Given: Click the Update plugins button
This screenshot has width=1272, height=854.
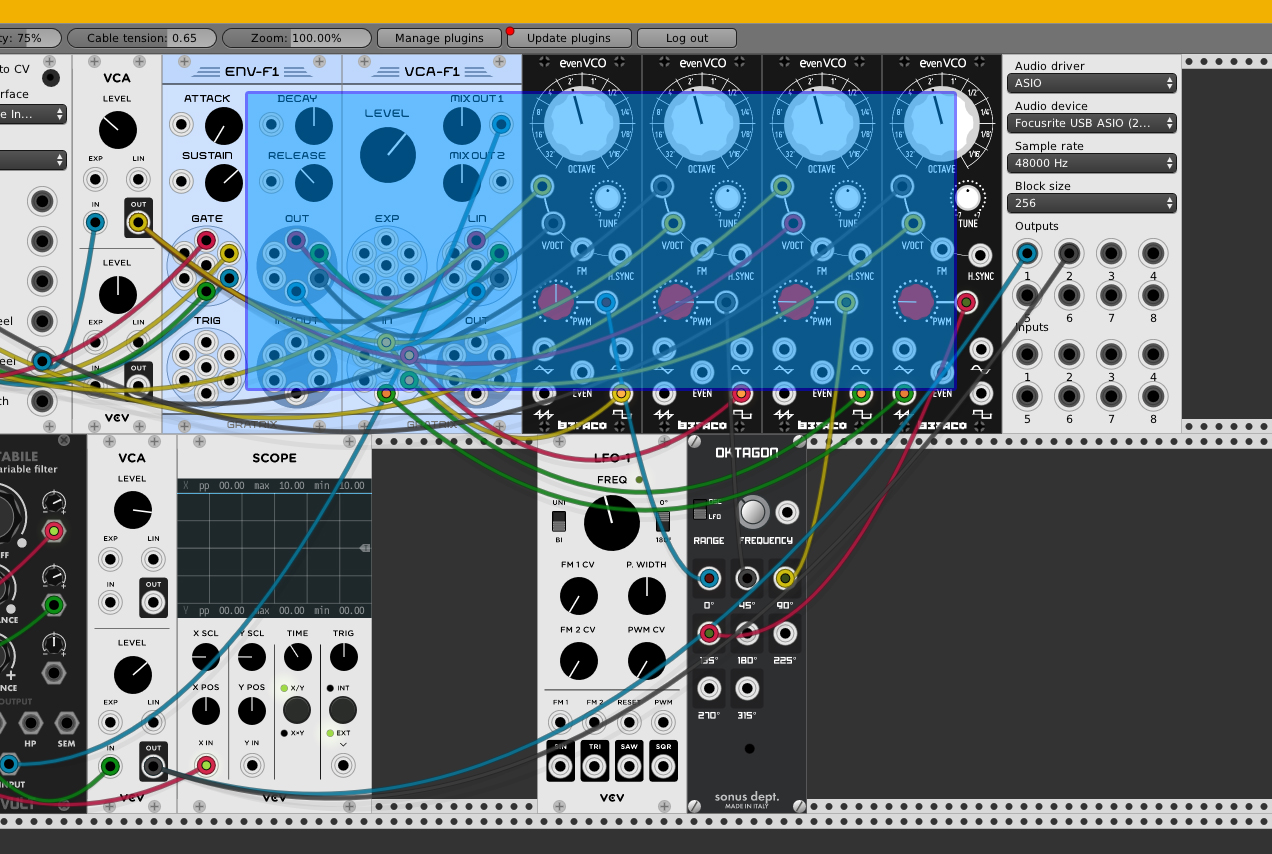Looking at the screenshot, I should pyautogui.click(x=569, y=38).
